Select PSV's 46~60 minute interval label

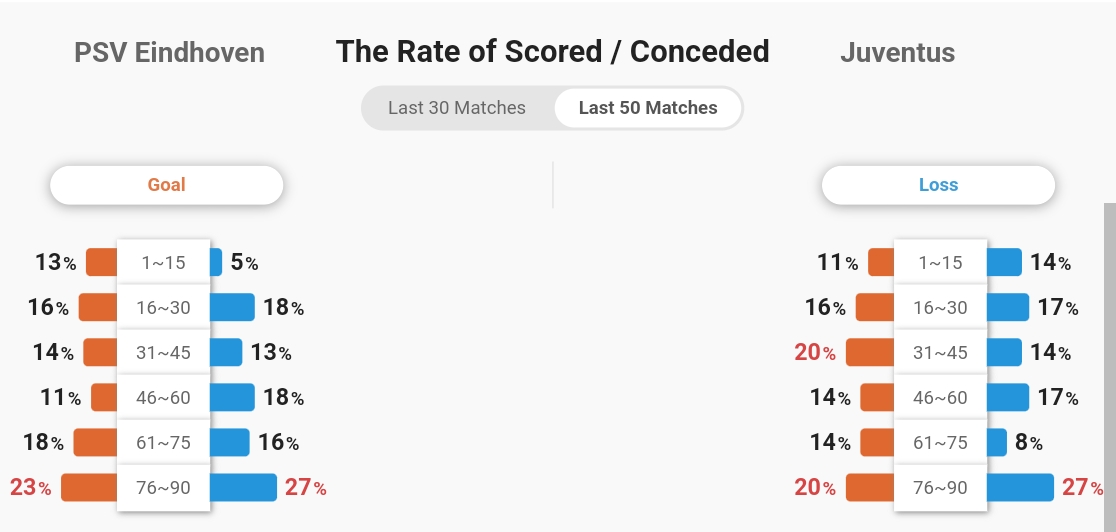click(x=164, y=397)
